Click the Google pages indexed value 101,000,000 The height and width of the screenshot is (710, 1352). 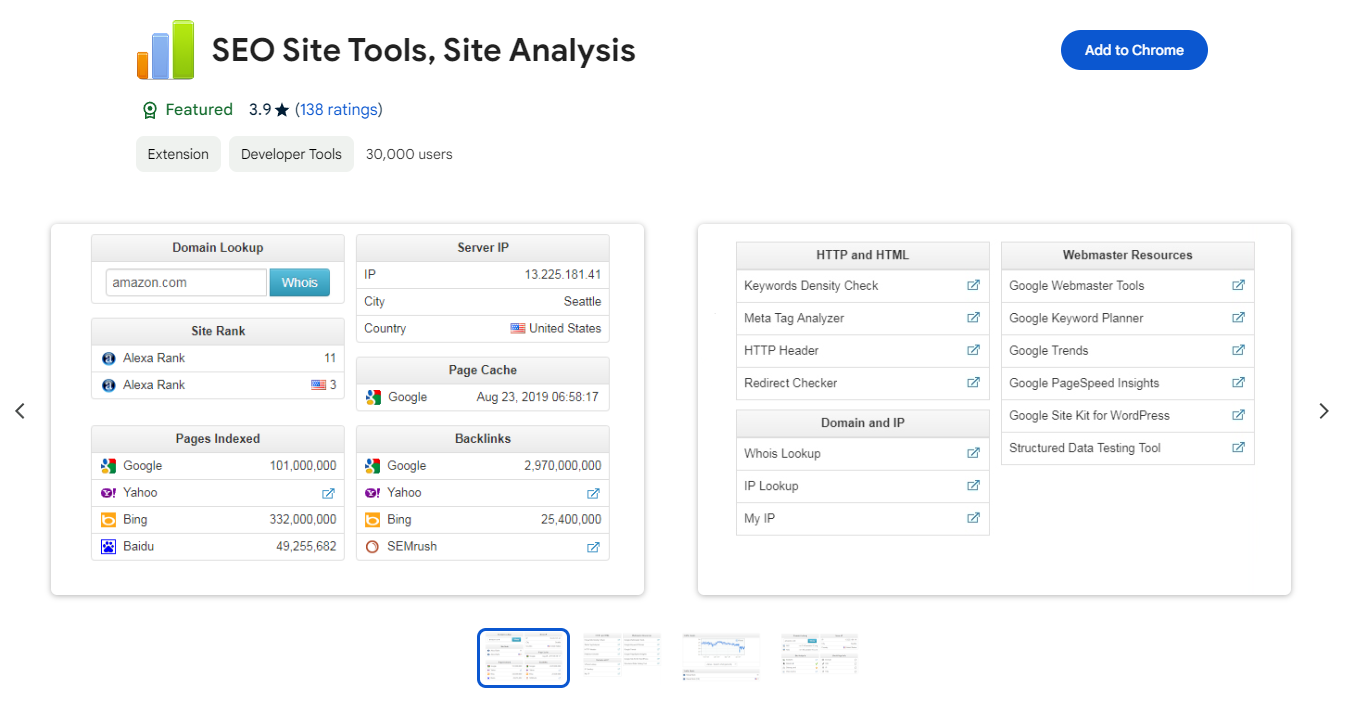(x=303, y=466)
